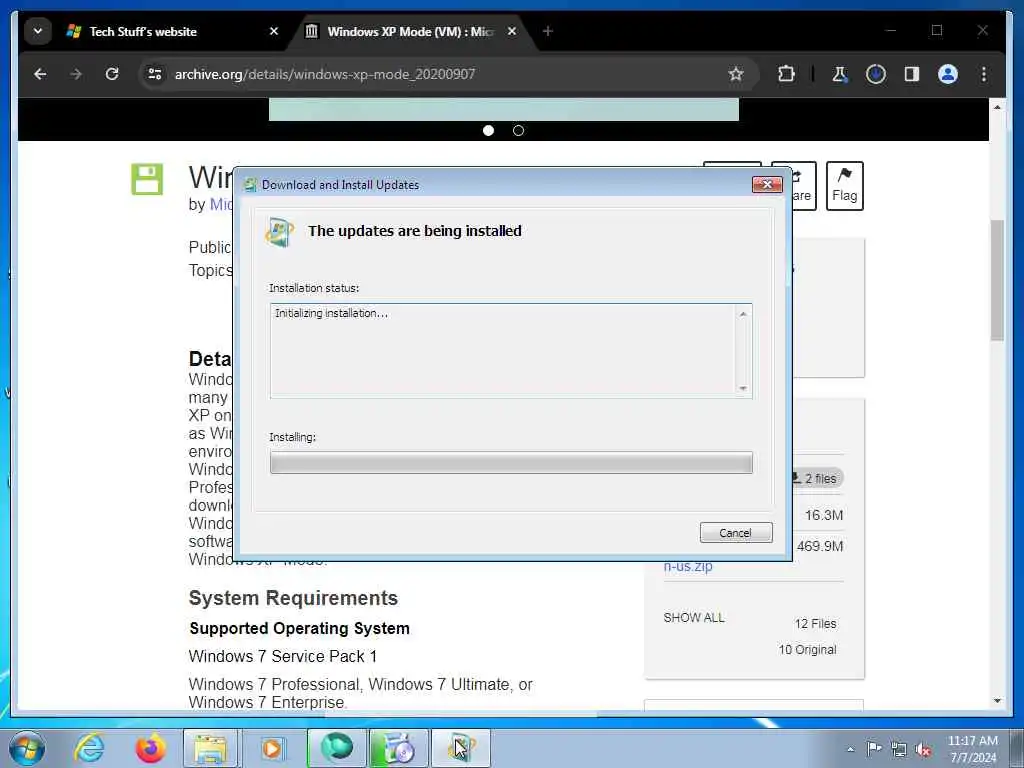
Task: Go back to previous page
Action: 40,74
